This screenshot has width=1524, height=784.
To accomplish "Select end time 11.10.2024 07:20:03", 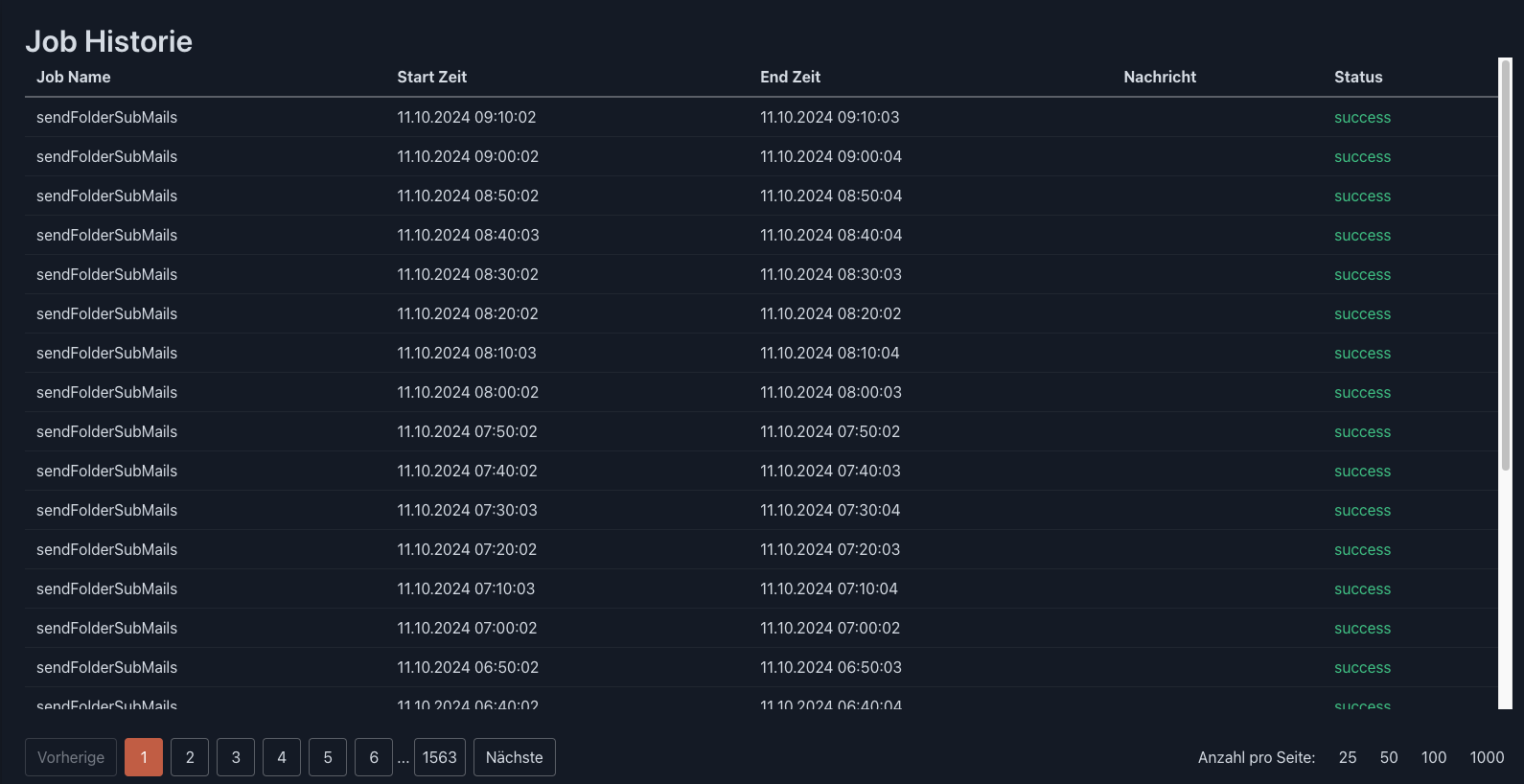I will (830, 549).
